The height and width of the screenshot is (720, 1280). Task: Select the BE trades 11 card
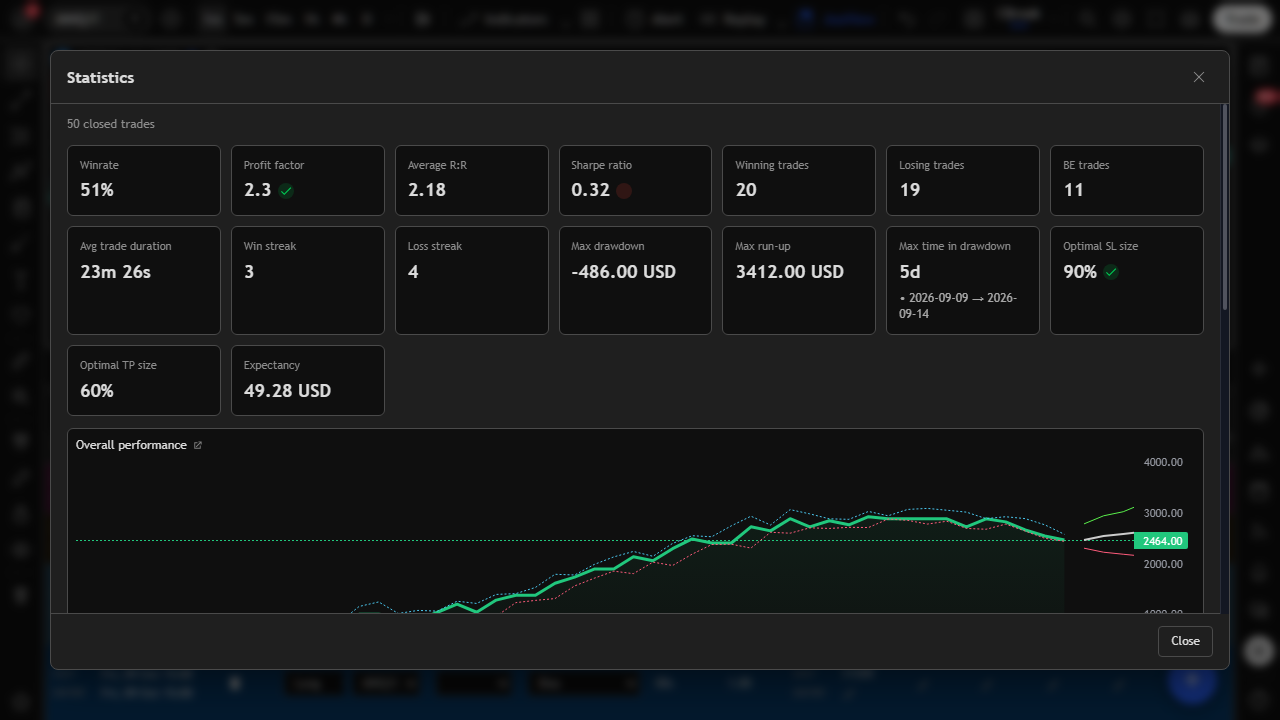point(1127,180)
